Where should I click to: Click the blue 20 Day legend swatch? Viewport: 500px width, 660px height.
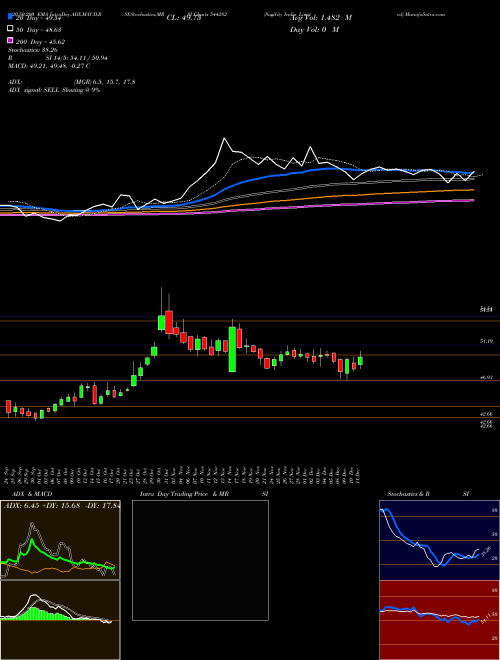point(10,17)
